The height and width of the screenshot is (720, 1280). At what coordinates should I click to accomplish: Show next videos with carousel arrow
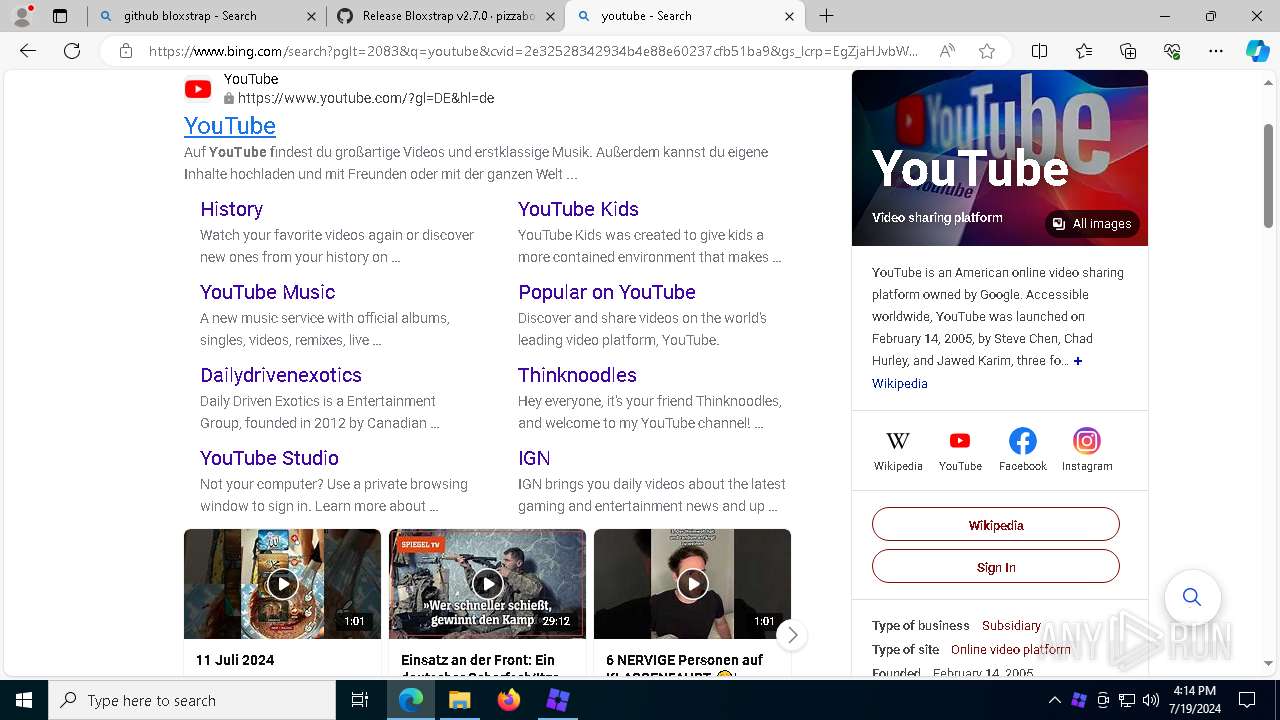coord(792,635)
